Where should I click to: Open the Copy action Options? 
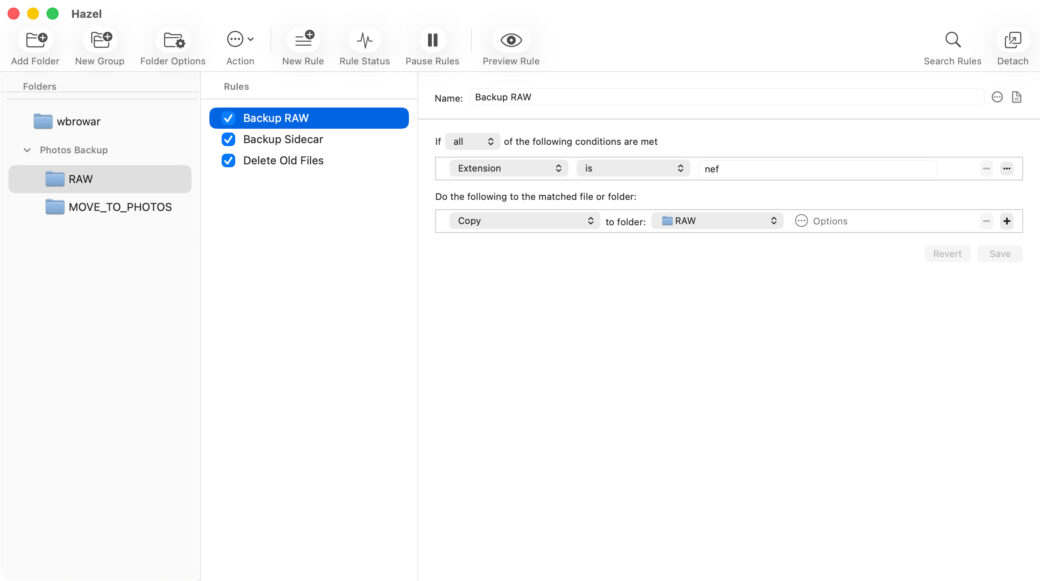point(821,221)
